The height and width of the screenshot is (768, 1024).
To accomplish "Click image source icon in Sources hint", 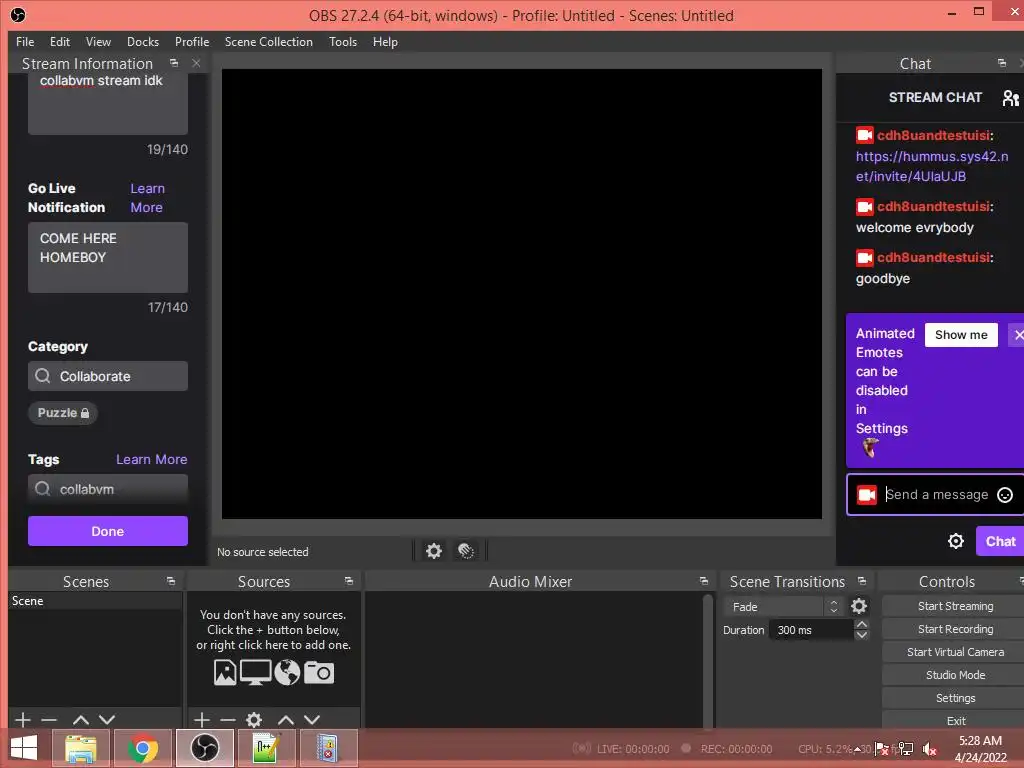I will pyautogui.click(x=225, y=672).
